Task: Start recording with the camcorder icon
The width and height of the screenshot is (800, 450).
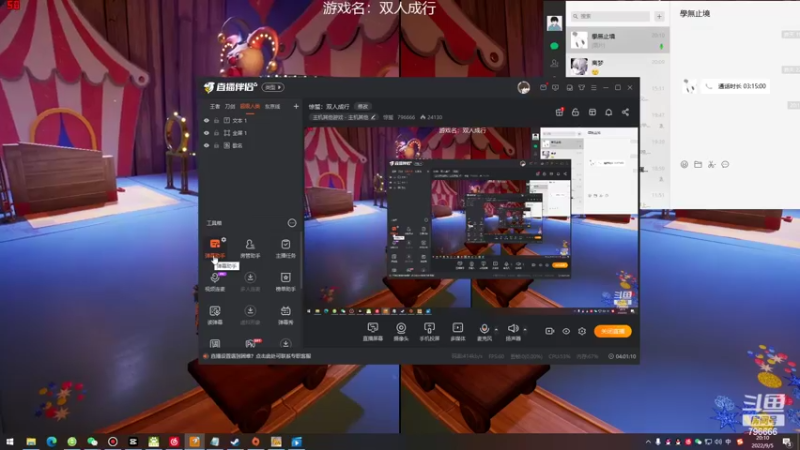Action: [549, 331]
